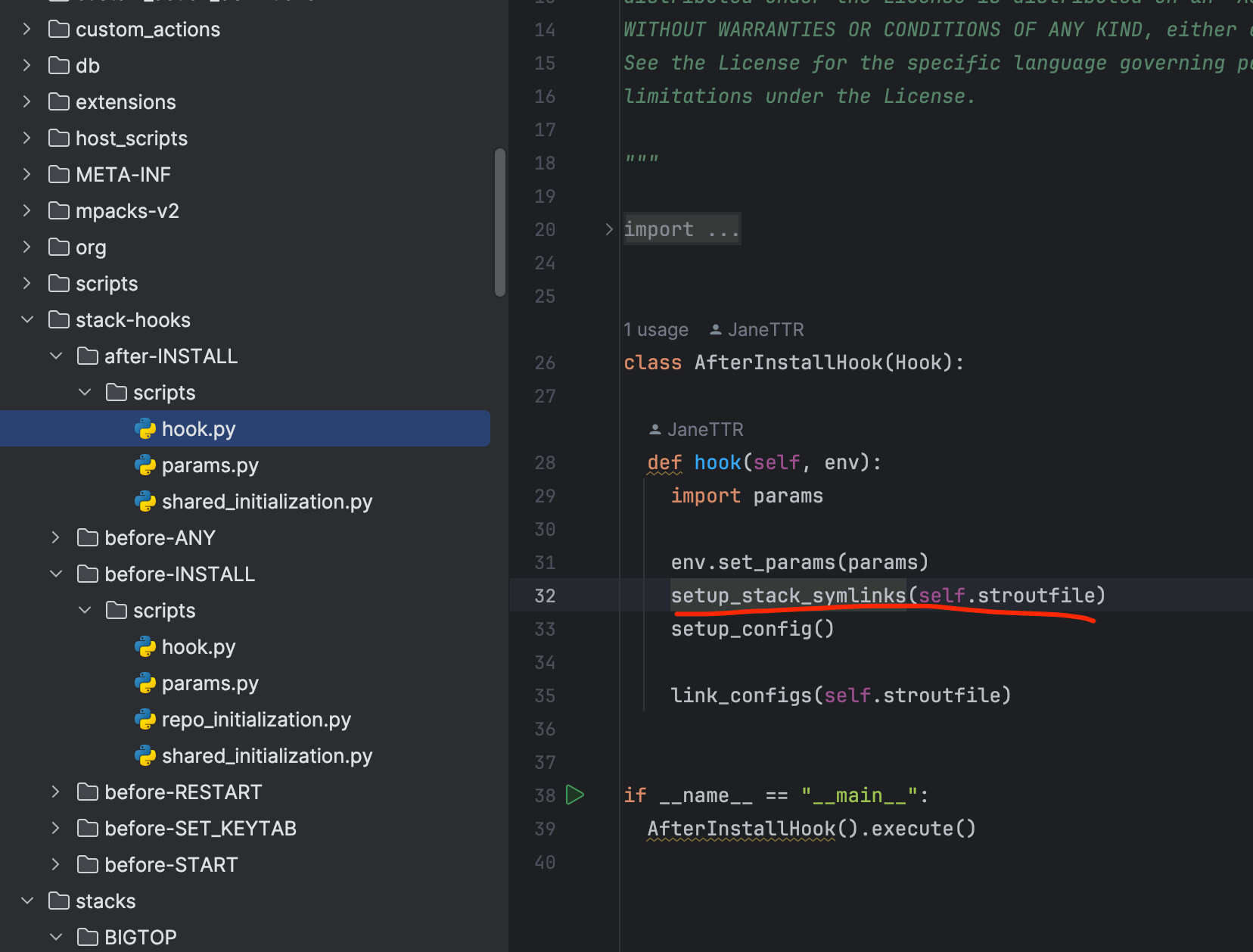Click the author icon beside JaneTTR class annotation

pos(715,330)
